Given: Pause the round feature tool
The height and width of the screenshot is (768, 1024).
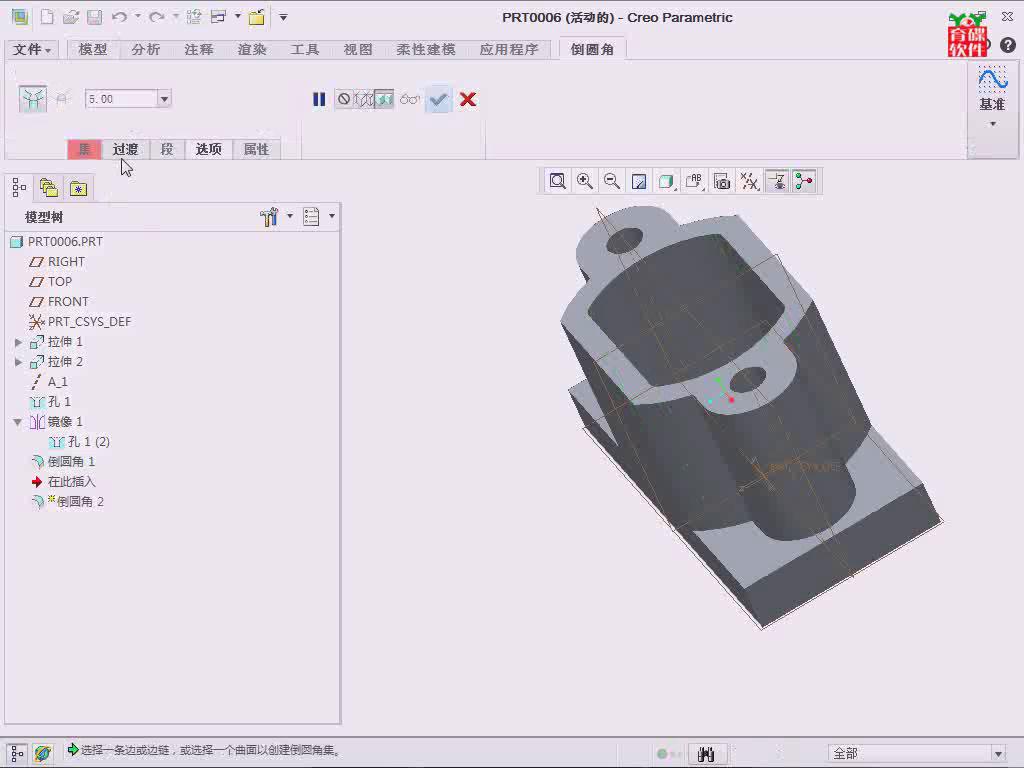Looking at the screenshot, I should point(319,99).
